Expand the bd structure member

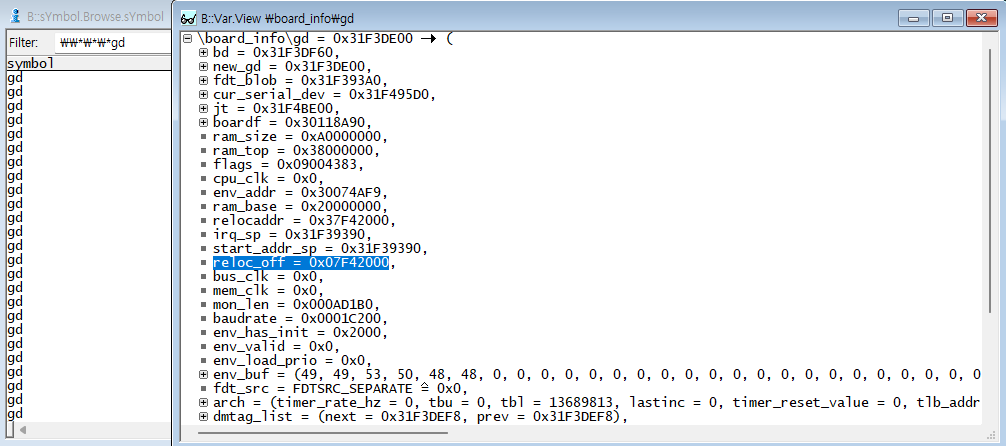(203, 52)
